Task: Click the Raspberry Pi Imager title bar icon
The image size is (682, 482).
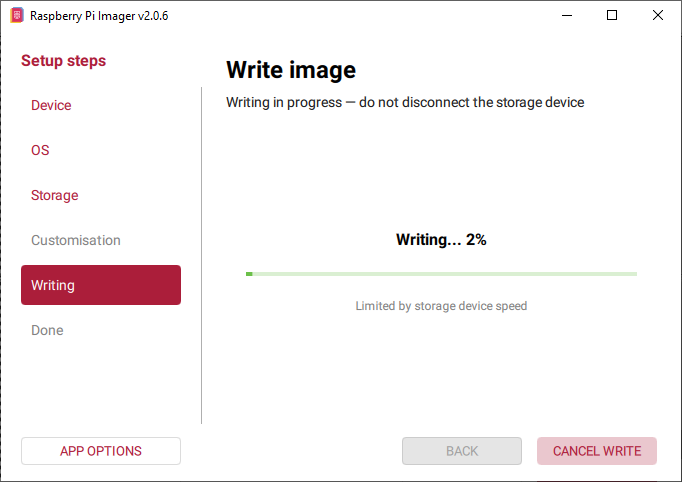Action: (16, 16)
